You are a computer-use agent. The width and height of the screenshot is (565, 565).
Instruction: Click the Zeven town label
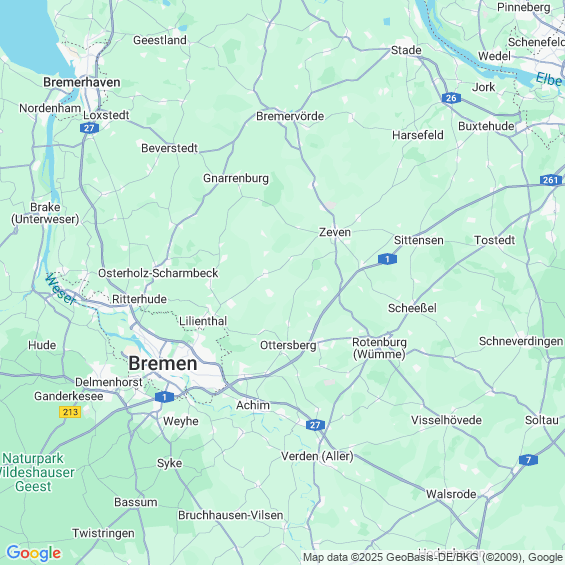pyautogui.click(x=335, y=232)
